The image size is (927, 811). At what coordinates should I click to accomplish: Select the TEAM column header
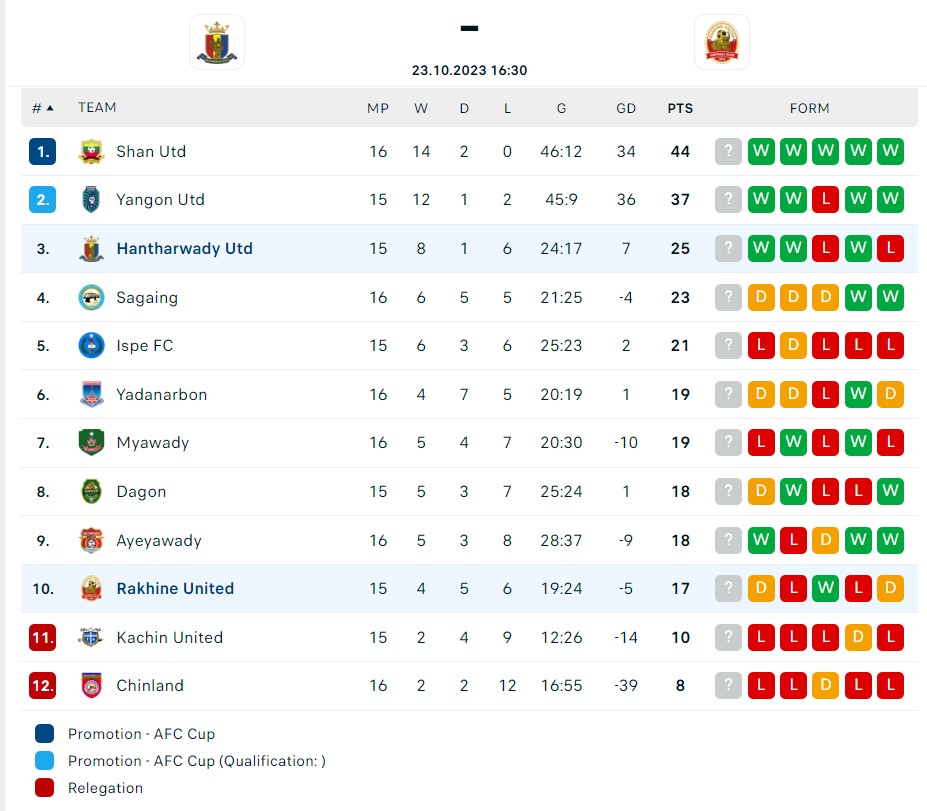pos(97,108)
